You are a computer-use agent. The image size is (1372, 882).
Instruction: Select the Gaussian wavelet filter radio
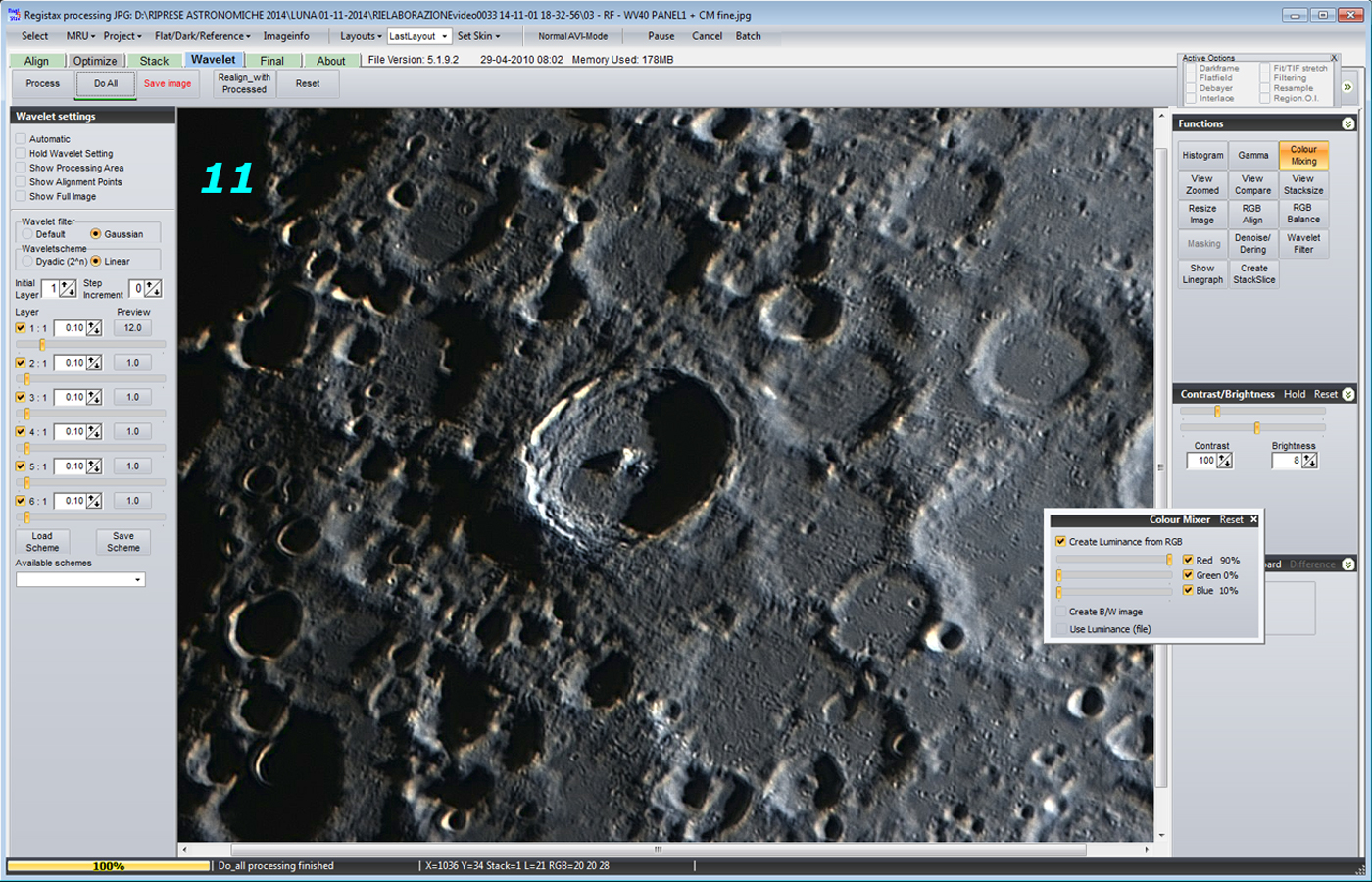pyautogui.click(x=95, y=234)
